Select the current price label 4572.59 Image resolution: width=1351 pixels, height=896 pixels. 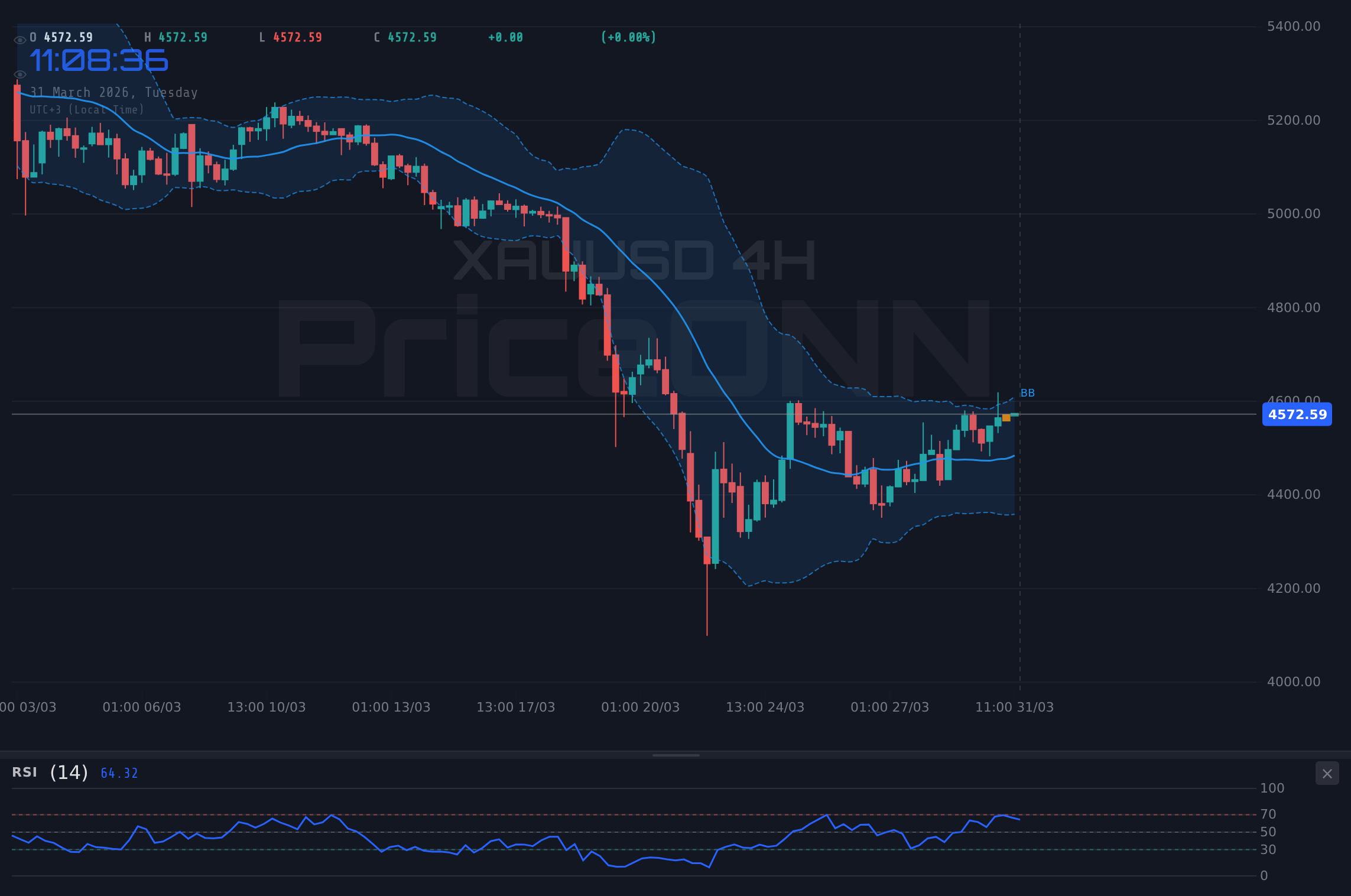point(1297,414)
